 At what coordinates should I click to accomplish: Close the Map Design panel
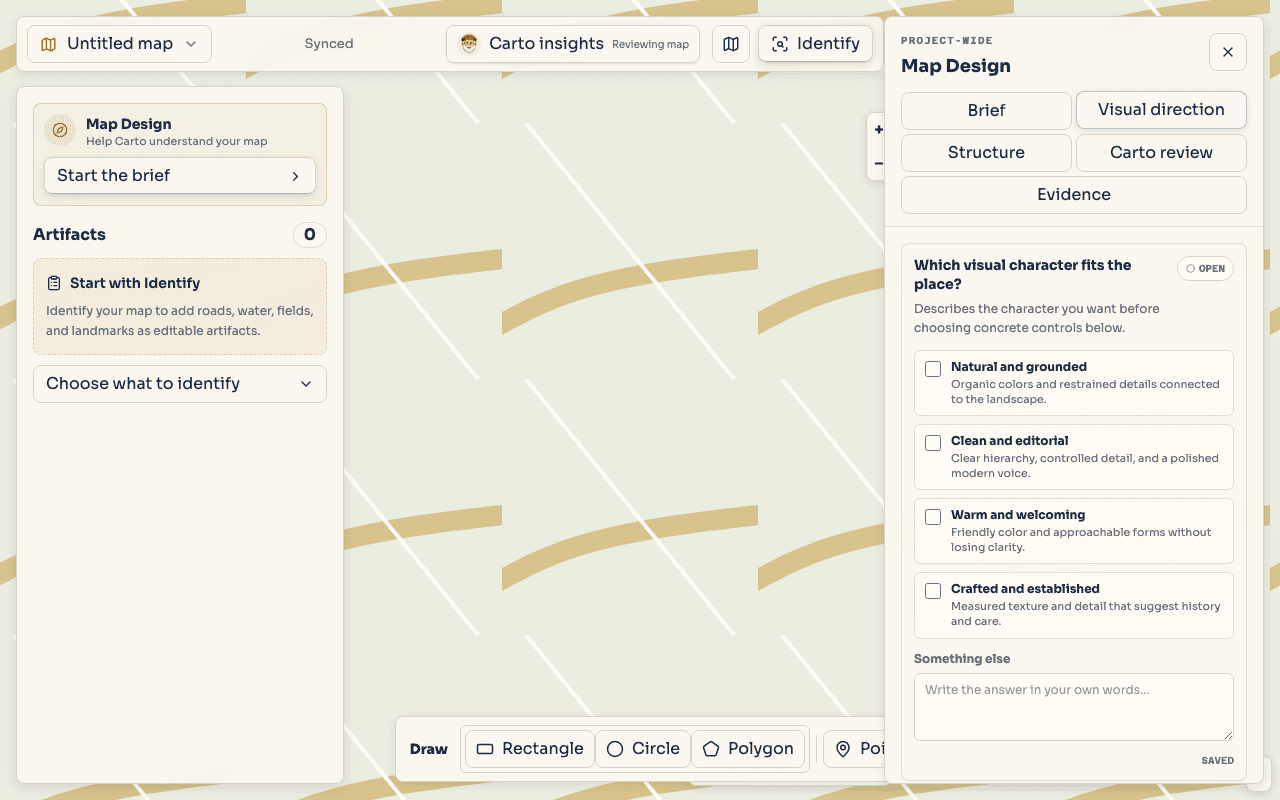[1228, 52]
